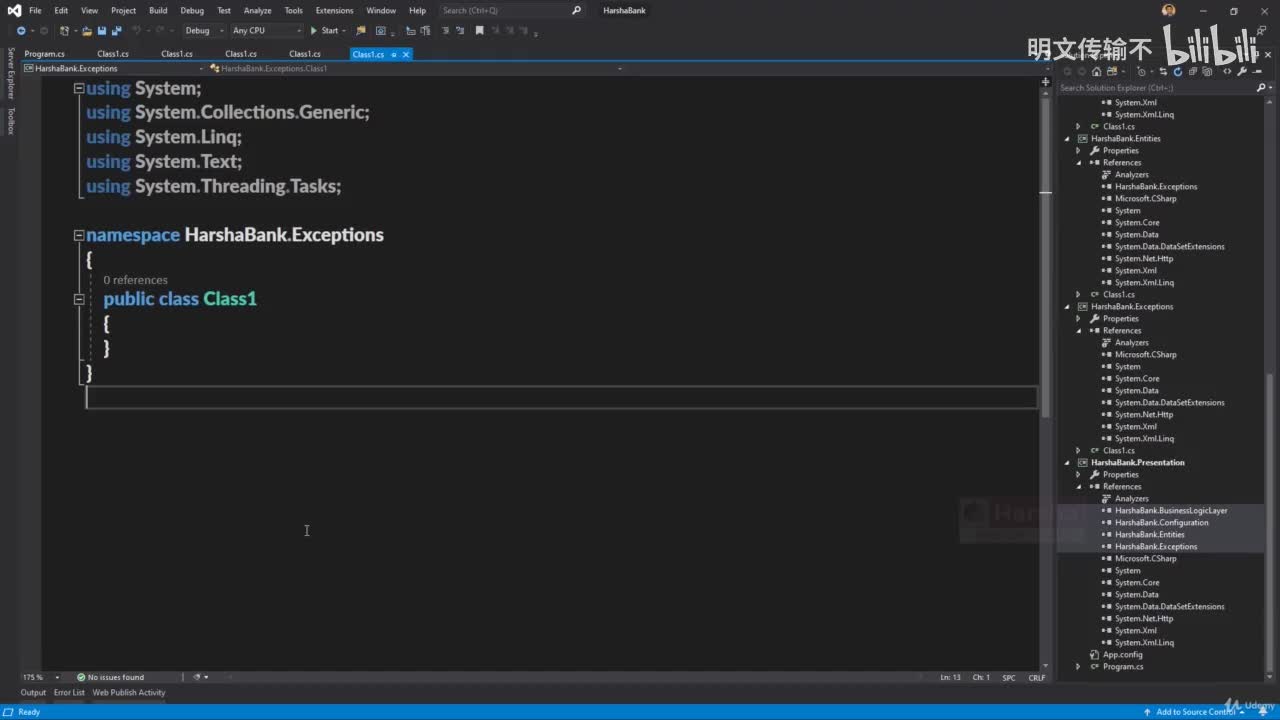Open the Build menu

(x=158, y=10)
